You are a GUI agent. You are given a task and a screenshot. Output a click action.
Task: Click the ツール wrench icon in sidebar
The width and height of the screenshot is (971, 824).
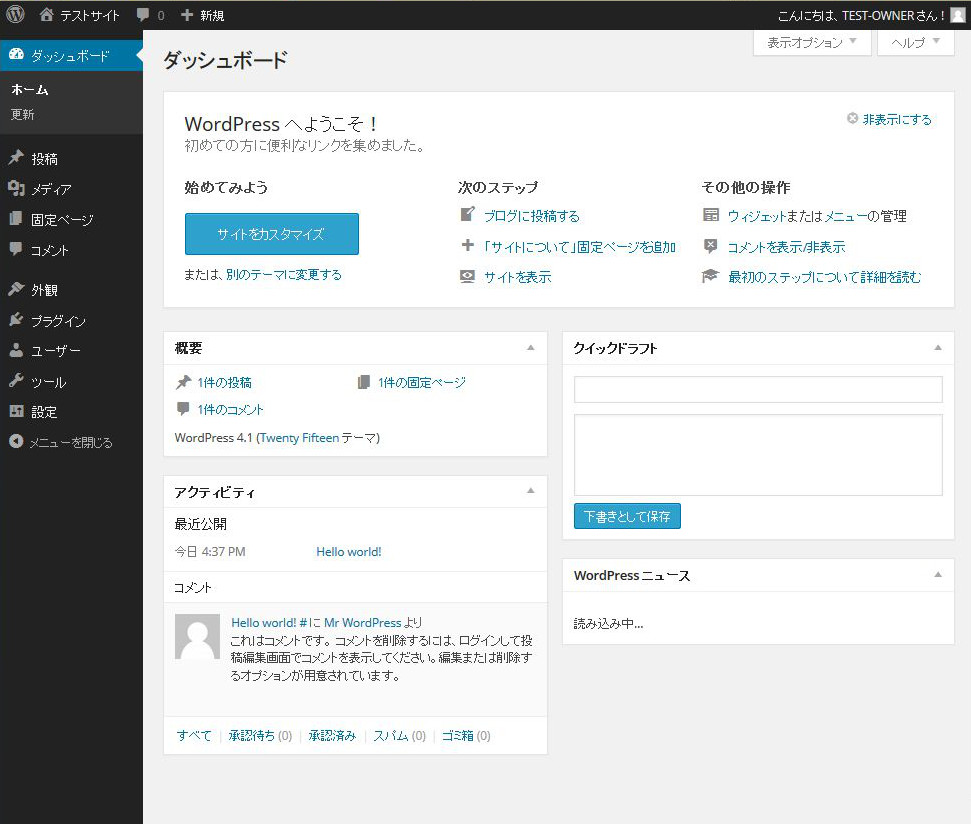pyautogui.click(x=16, y=380)
